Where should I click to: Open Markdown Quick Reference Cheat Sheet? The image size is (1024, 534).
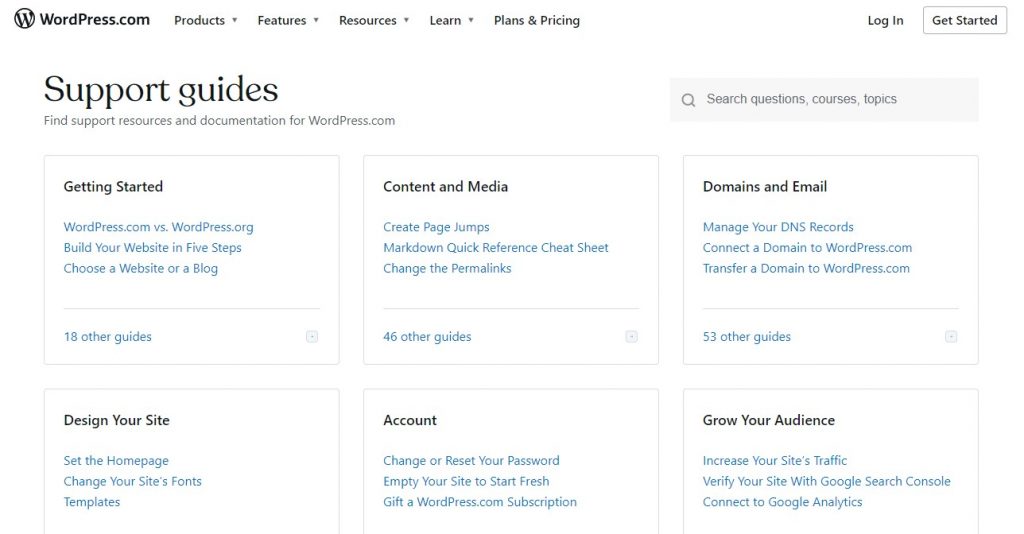(495, 248)
